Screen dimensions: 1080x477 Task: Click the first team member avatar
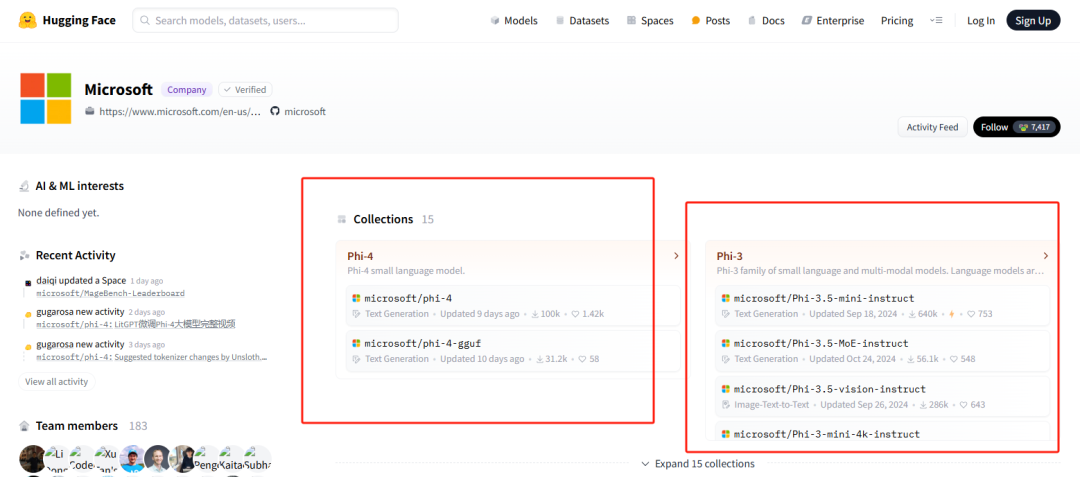coord(32,458)
